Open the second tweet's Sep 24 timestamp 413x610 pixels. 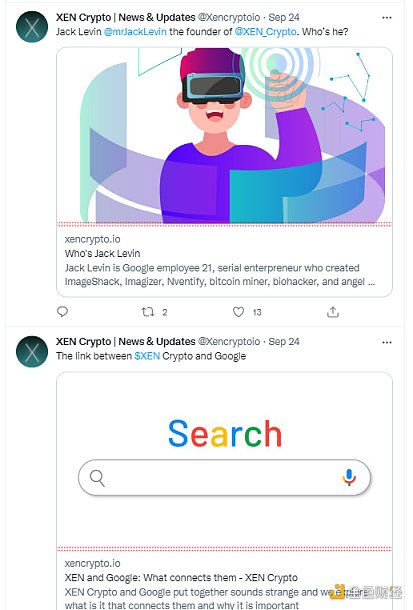point(284,342)
